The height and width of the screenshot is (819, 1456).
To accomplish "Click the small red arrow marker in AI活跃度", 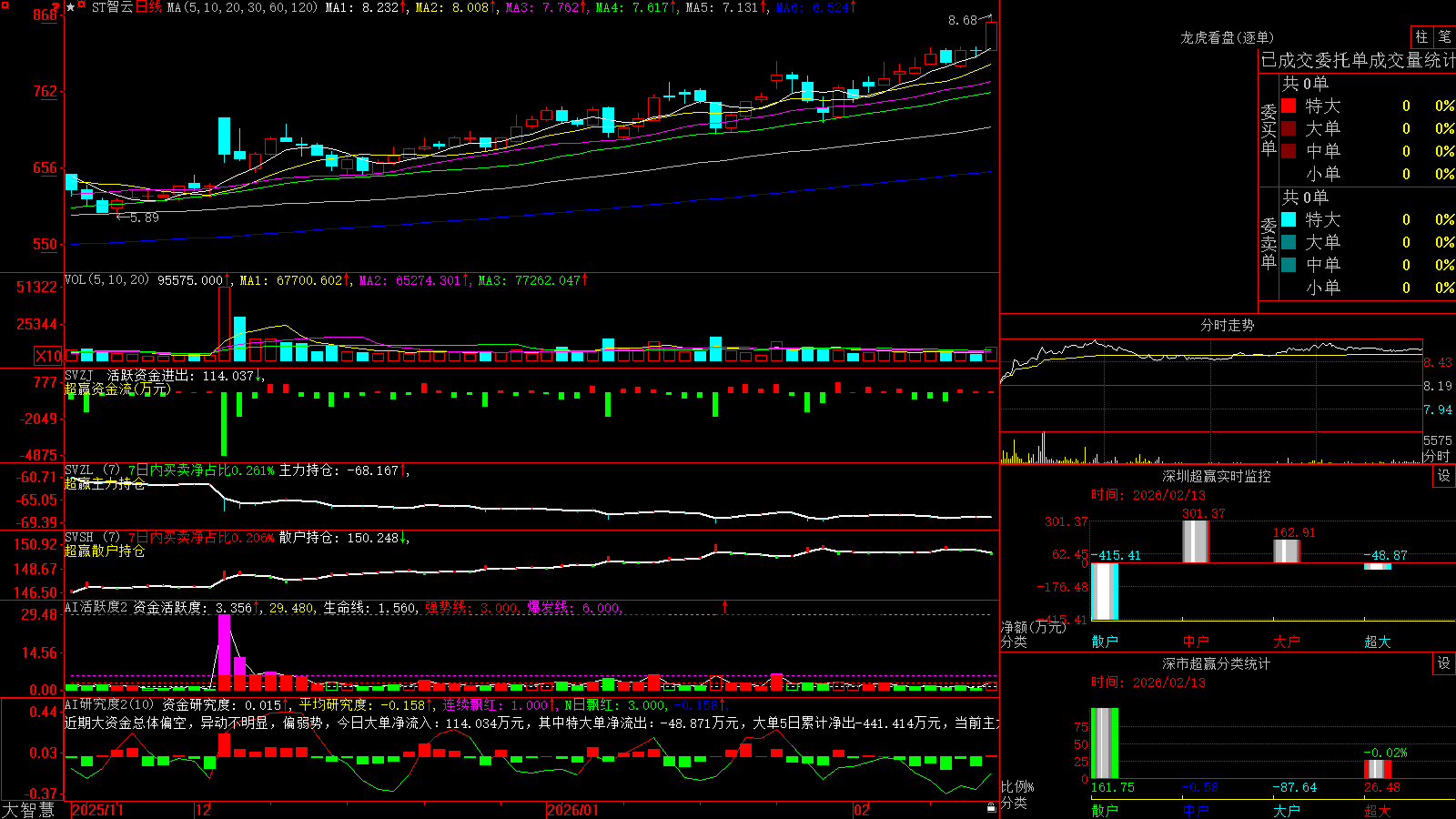I will click(725, 606).
